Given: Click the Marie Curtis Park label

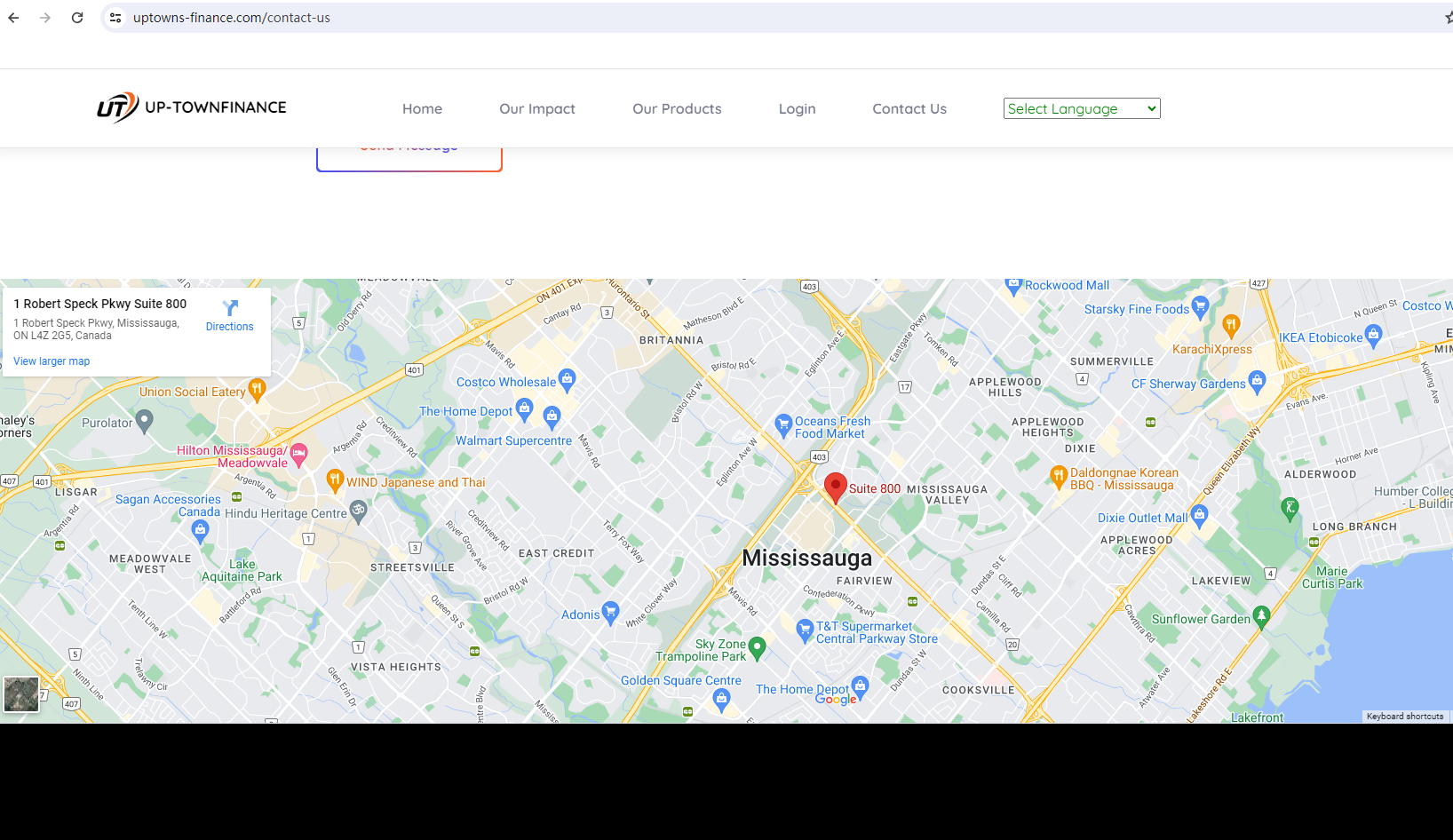Looking at the screenshot, I should click(1332, 577).
